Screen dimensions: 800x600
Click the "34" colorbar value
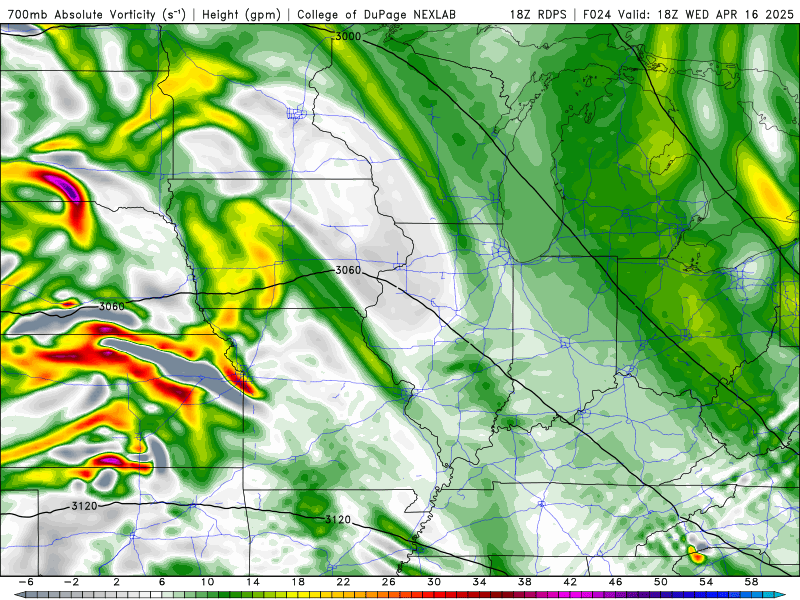(x=479, y=582)
